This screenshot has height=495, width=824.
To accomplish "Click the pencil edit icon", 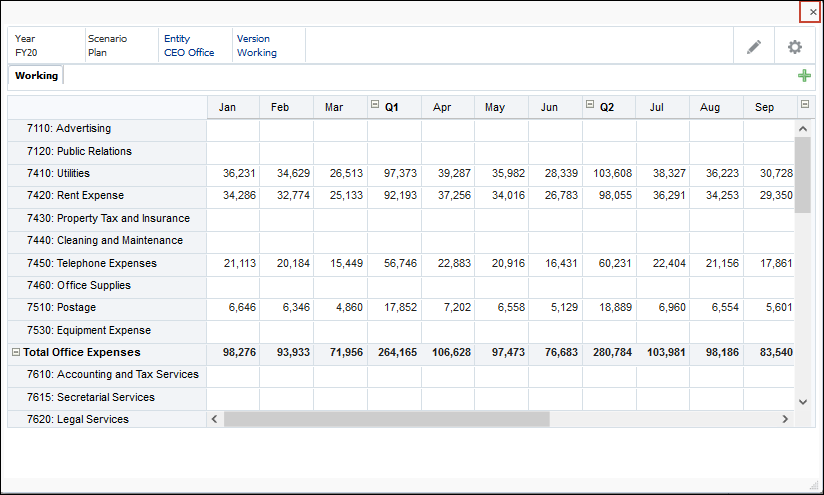I will click(x=754, y=47).
